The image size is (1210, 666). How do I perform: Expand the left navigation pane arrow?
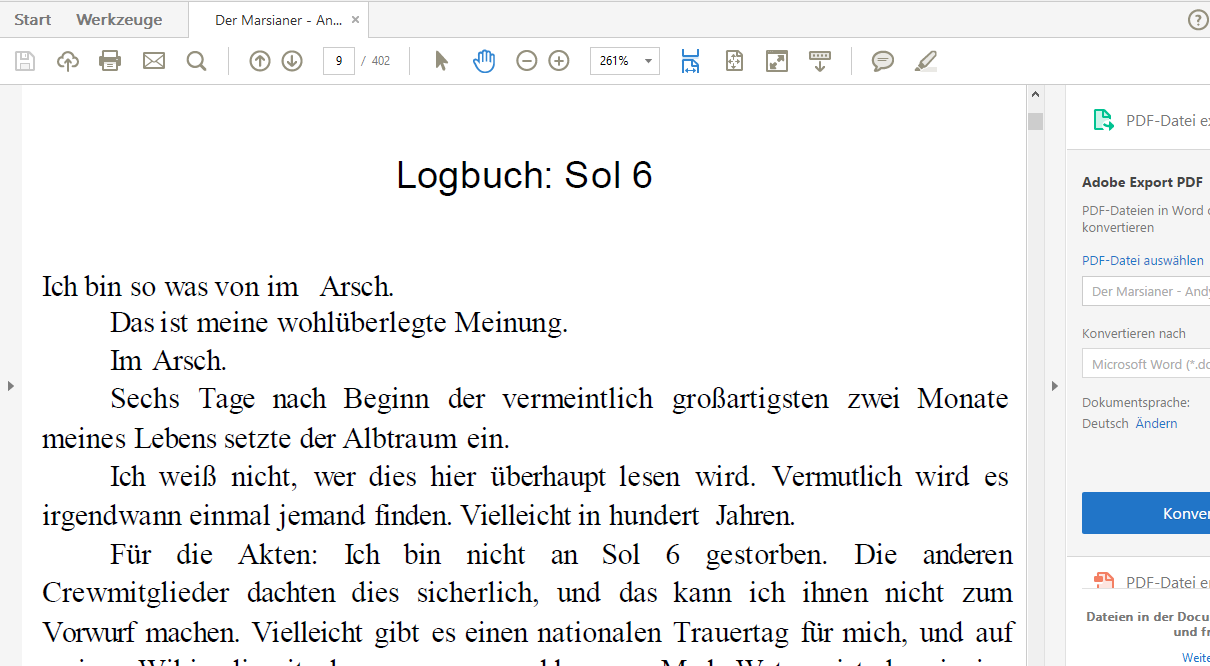coord(10,385)
